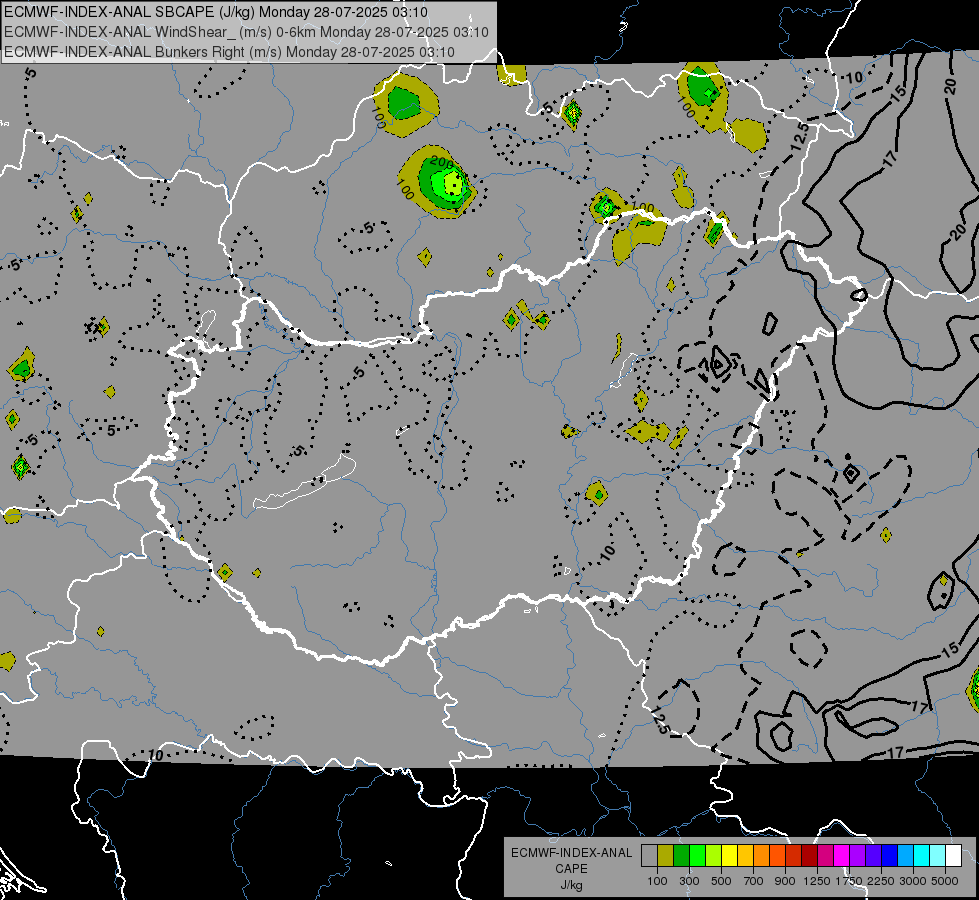
Task: Click the legend value 1250
Action: tap(817, 881)
